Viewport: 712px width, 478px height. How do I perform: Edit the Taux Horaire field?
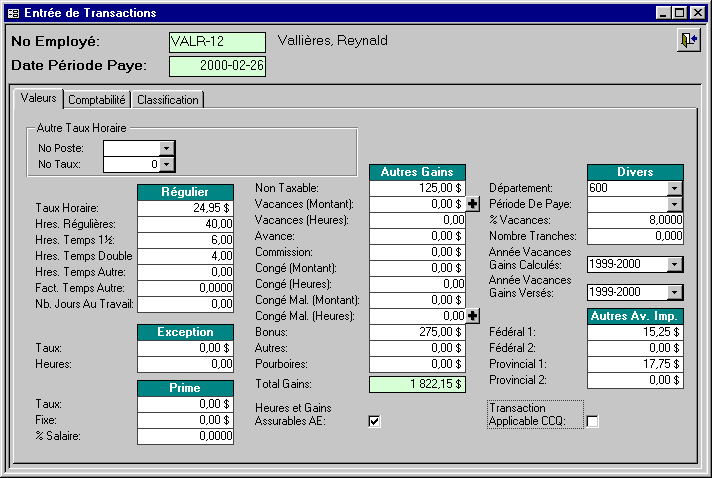[x=185, y=208]
